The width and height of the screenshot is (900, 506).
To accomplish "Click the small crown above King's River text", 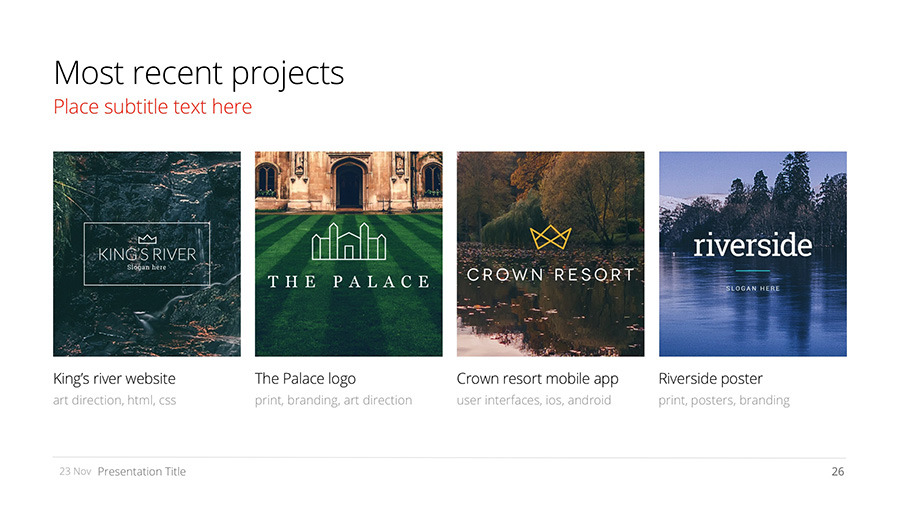I will (148, 239).
